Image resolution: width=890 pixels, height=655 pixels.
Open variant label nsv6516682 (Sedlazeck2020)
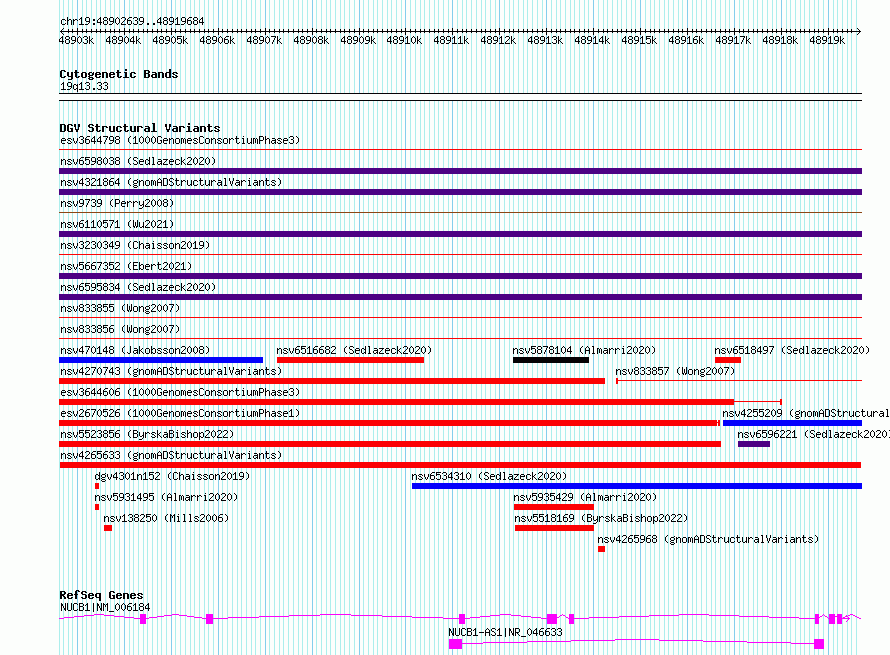coord(354,350)
